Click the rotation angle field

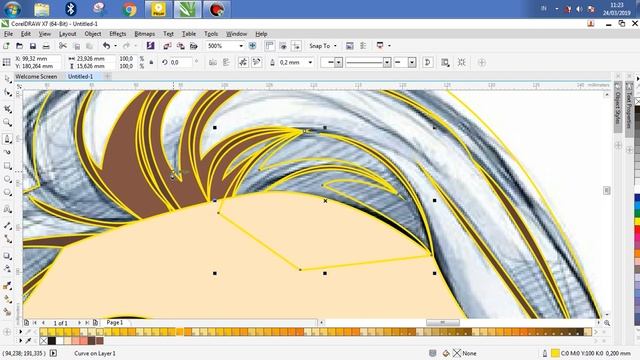pyautogui.click(x=180, y=62)
